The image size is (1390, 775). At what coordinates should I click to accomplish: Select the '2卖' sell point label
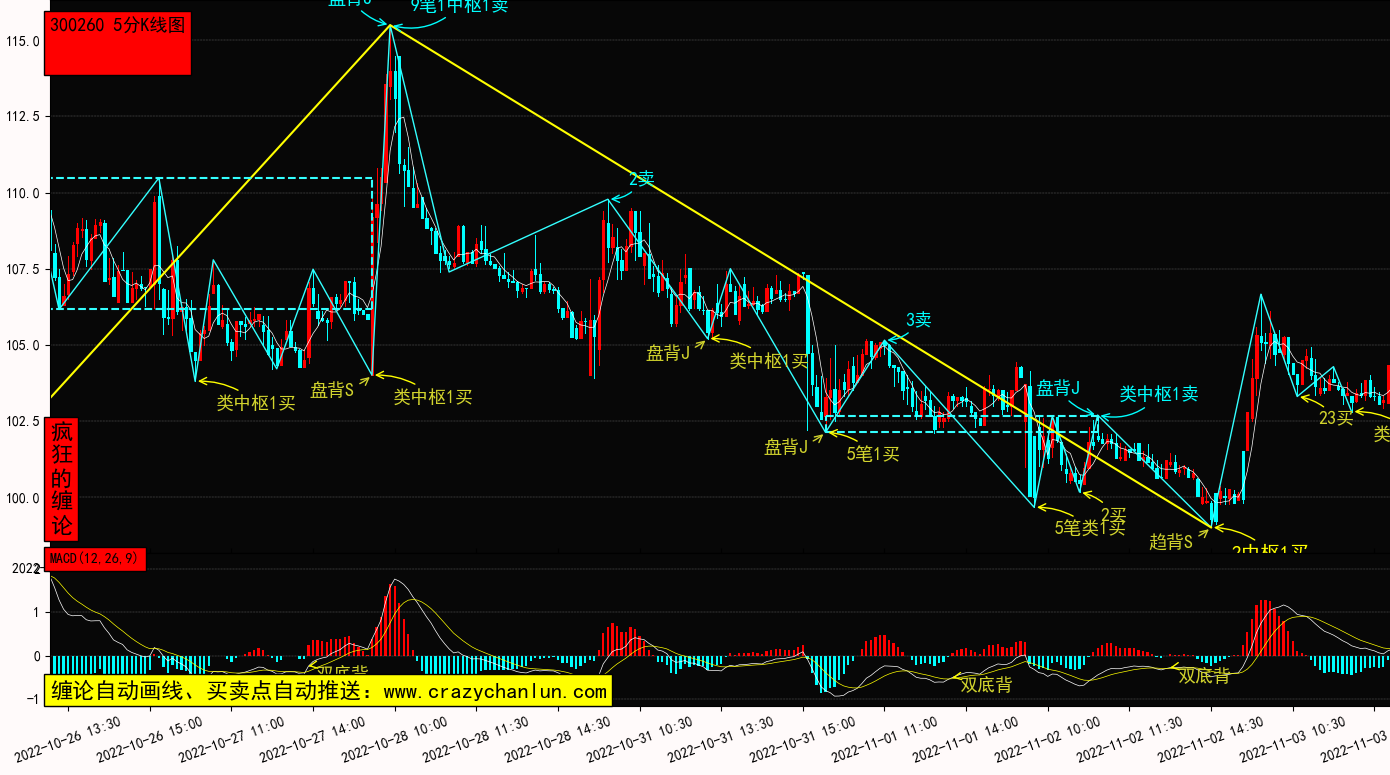(x=641, y=179)
